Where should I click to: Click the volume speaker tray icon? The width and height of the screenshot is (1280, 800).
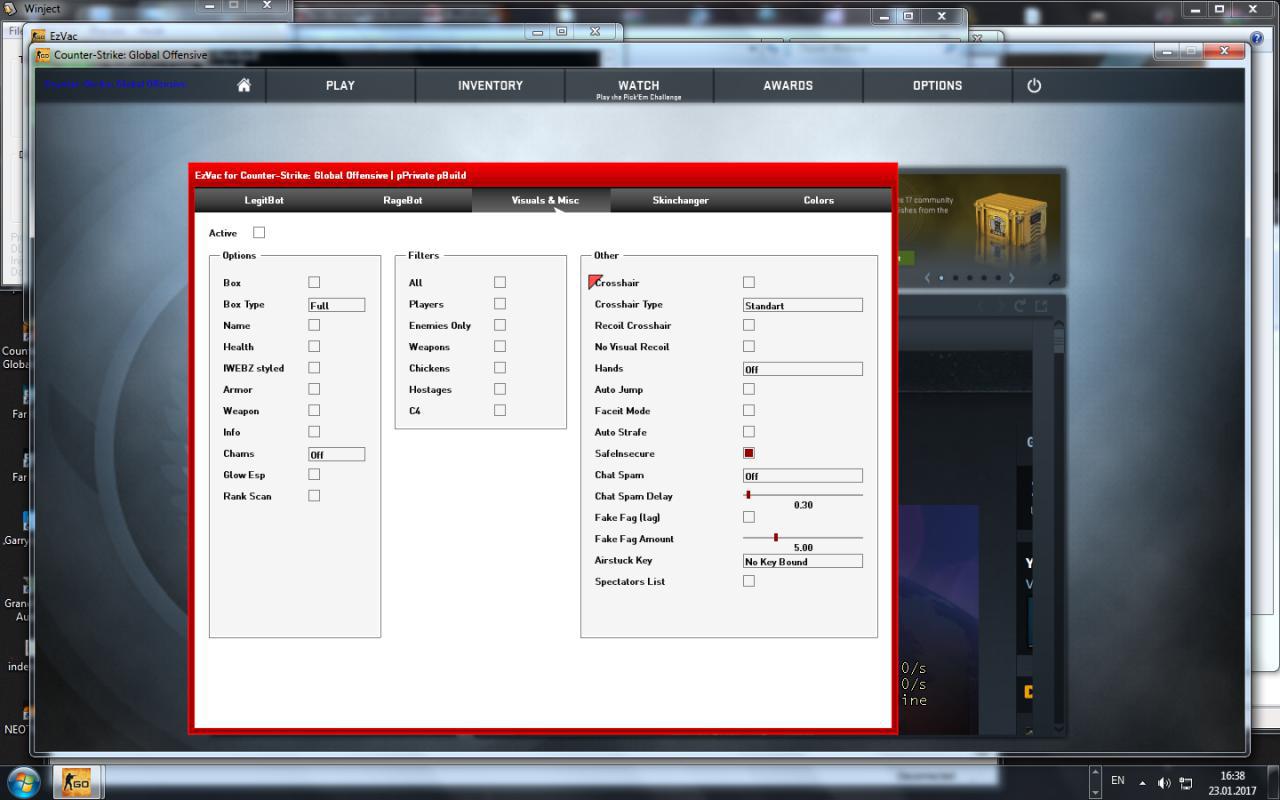point(1164,783)
